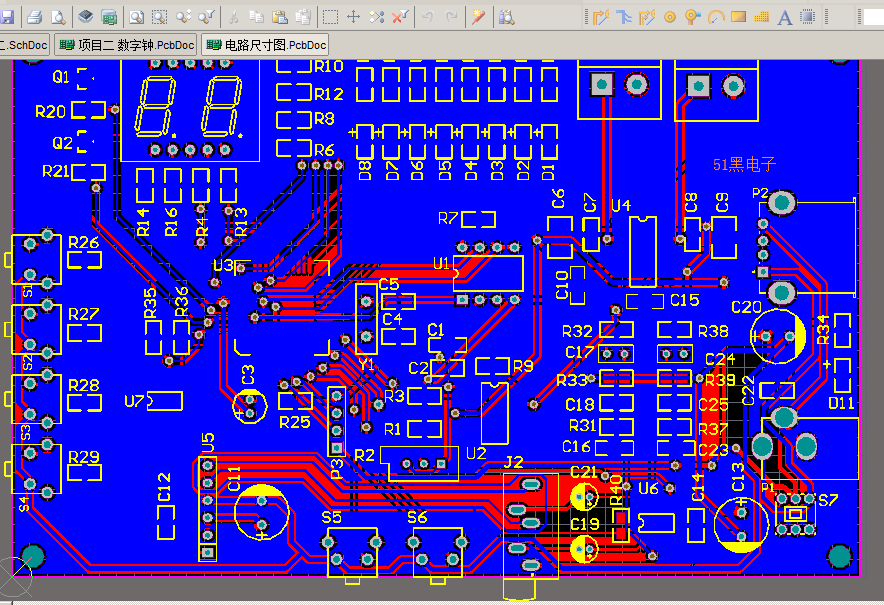This screenshot has width=884, height=605.
Task: Select the U4 designator label
Action: tap(621, 206)
